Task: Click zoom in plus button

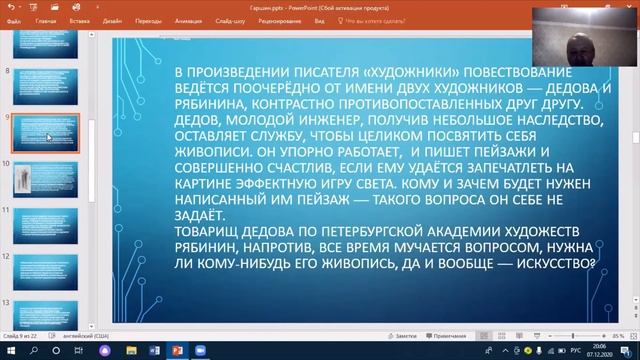Action: tap(604, 336)
